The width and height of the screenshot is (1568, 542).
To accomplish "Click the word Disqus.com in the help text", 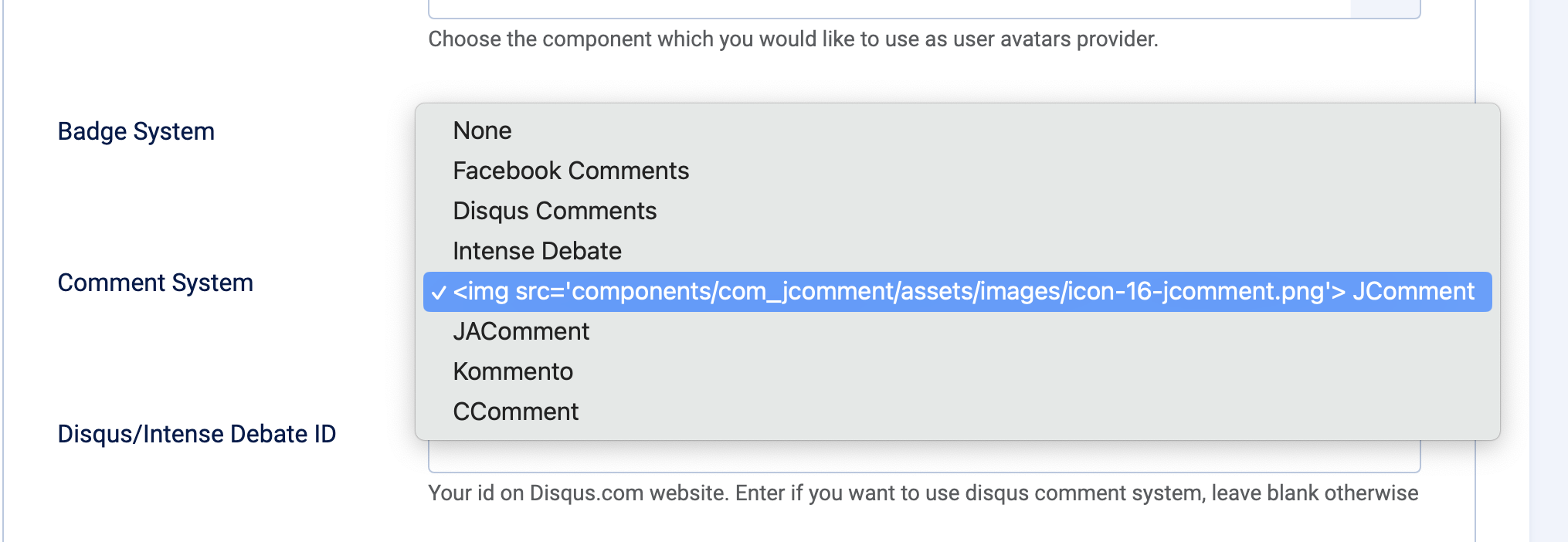I will point(586,493).
